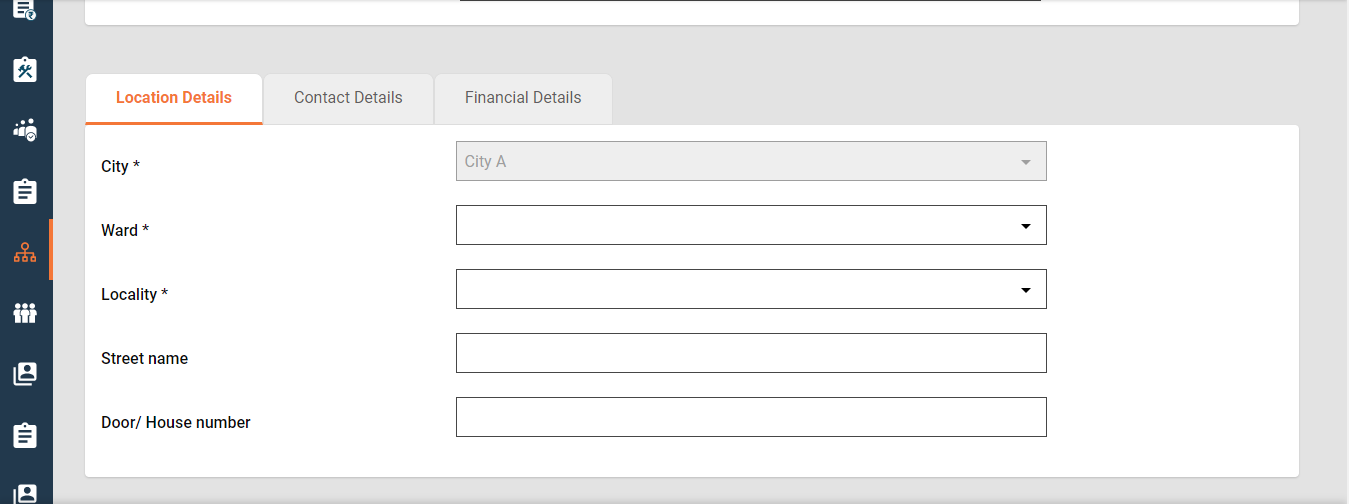Click into the Street name field
The width and height of the screenshot is (1349, 504).
pyautogui.click(x=751, y=353)
